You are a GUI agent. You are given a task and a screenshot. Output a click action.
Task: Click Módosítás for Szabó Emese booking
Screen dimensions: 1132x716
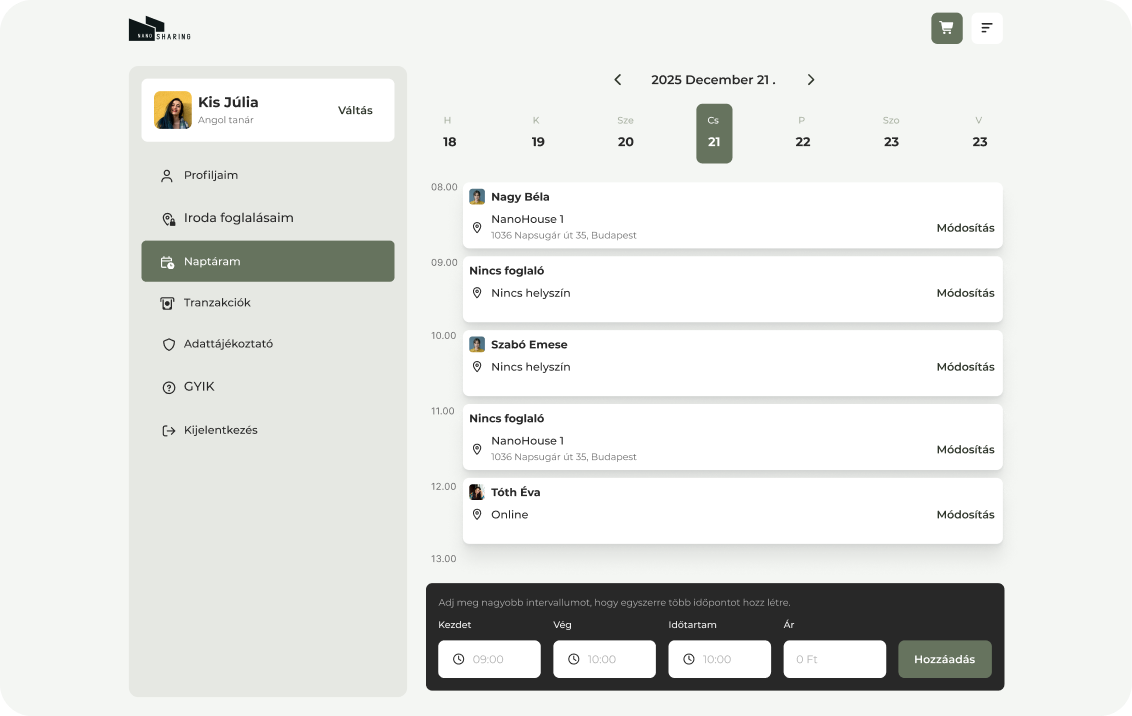click(x=965, y=367)
